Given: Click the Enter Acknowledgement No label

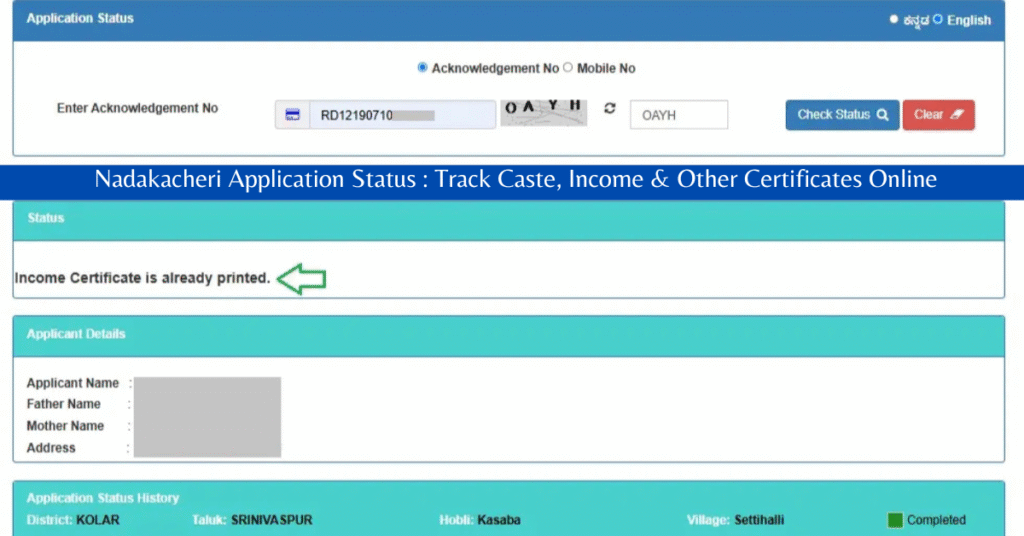Looking at the screenshot, I should coord(137,108).
